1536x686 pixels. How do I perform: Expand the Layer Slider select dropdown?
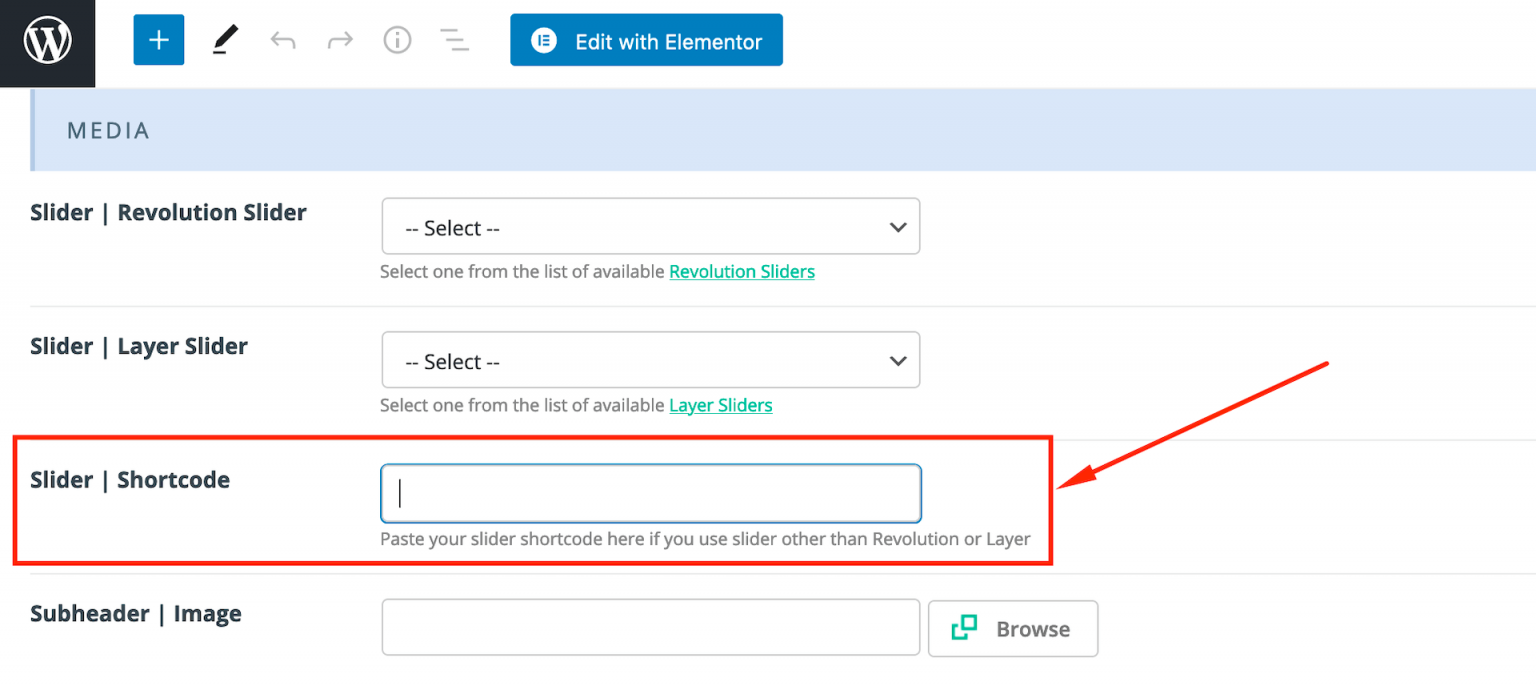651,361
